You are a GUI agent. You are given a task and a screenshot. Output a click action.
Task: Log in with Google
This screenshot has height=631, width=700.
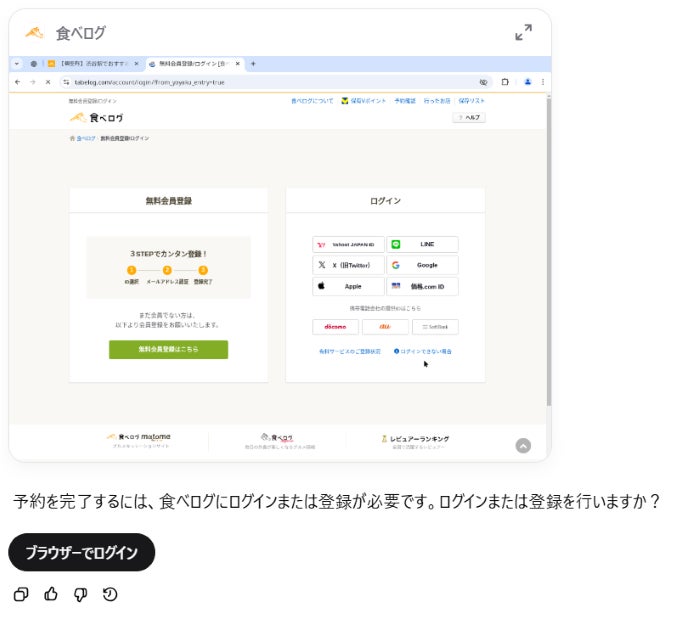coord(422,265)
